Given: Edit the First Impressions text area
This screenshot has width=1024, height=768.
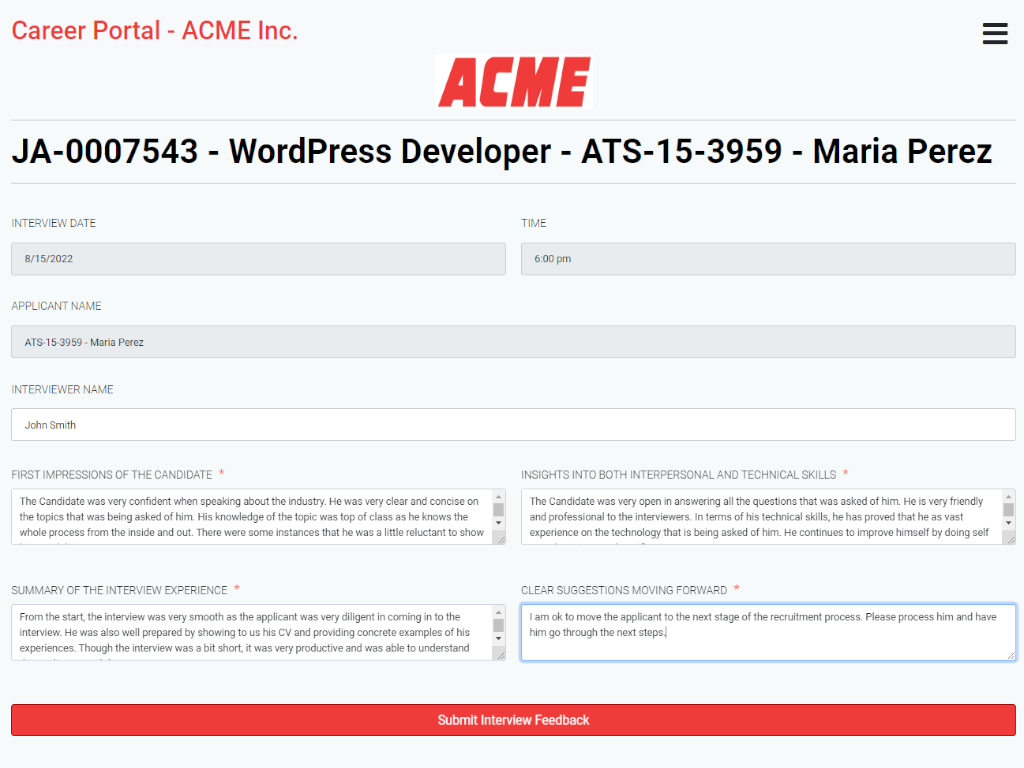Looking at the screenshot, I should [x=251, y=517].
